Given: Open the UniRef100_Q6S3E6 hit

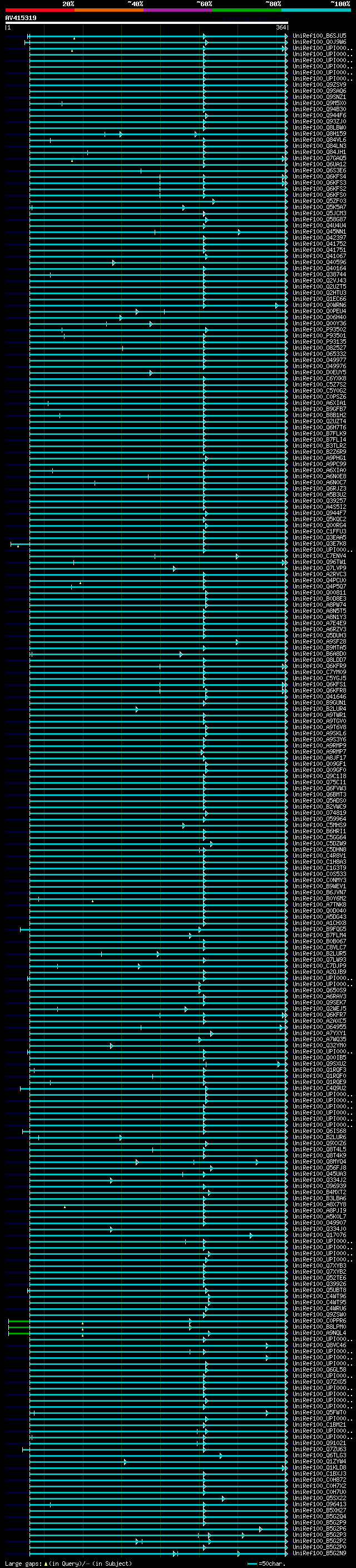Looking at the screenshot, I should 319,170.
